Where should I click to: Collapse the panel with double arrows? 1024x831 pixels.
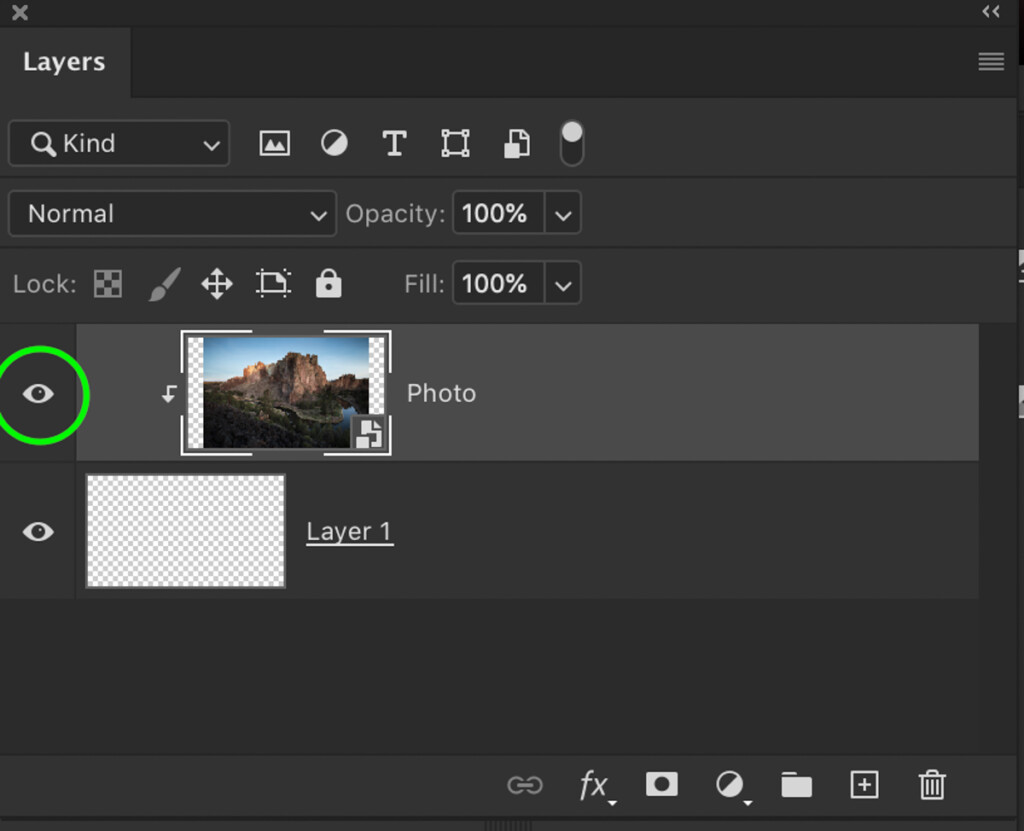[x=991, y=11]
